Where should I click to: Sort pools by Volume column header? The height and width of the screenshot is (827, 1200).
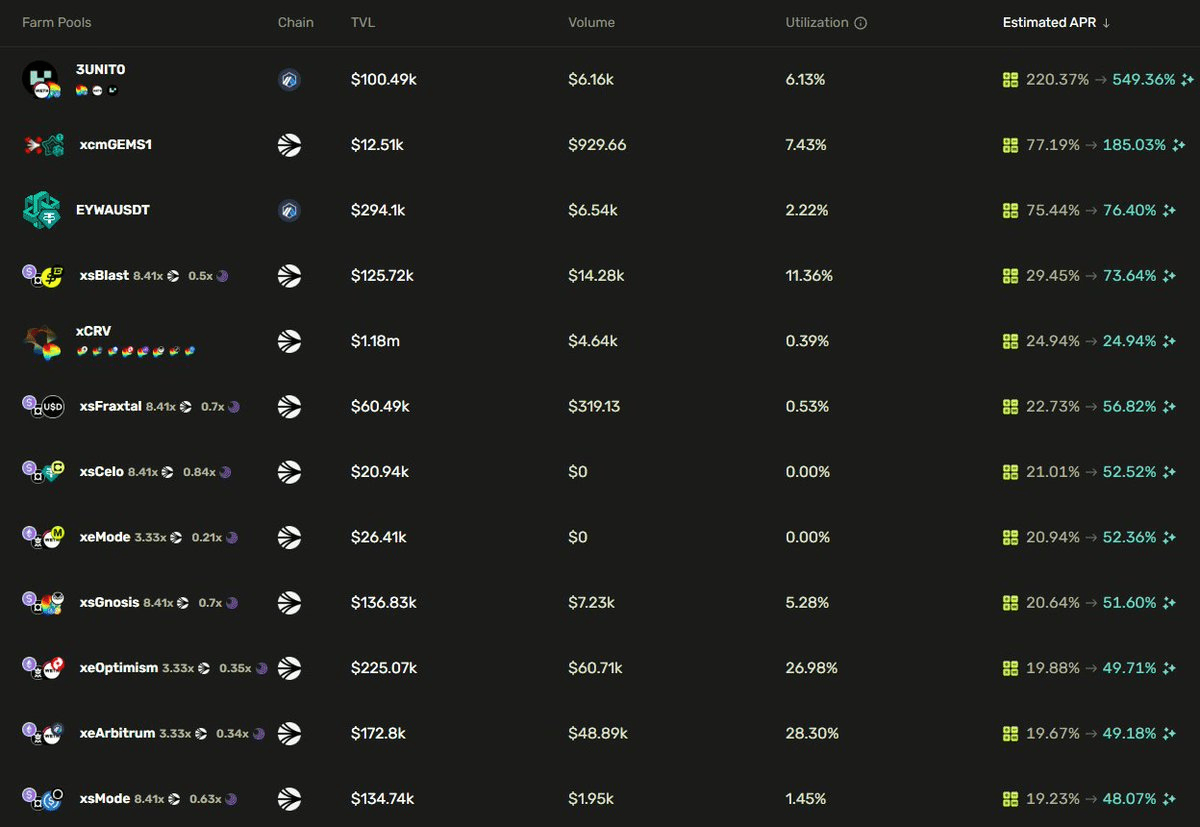click(x=591, y=23)
